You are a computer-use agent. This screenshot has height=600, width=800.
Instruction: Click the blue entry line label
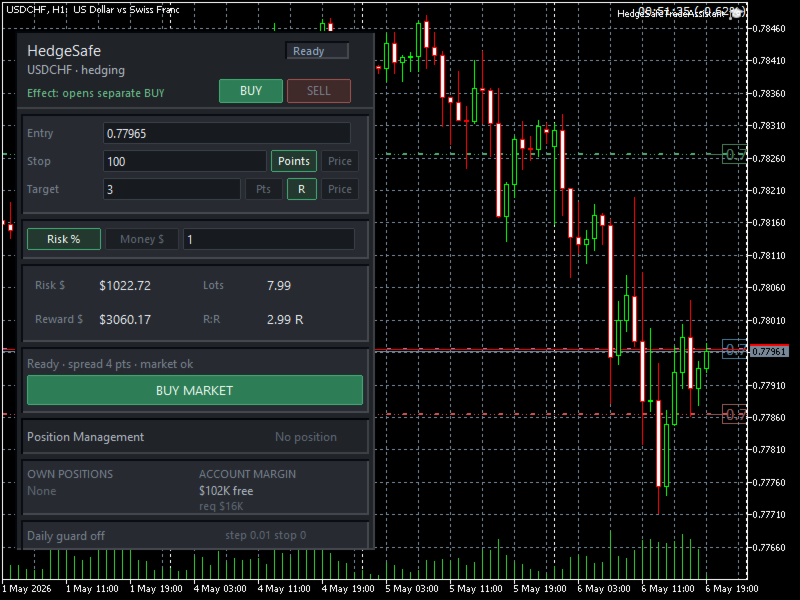point(735,349)
